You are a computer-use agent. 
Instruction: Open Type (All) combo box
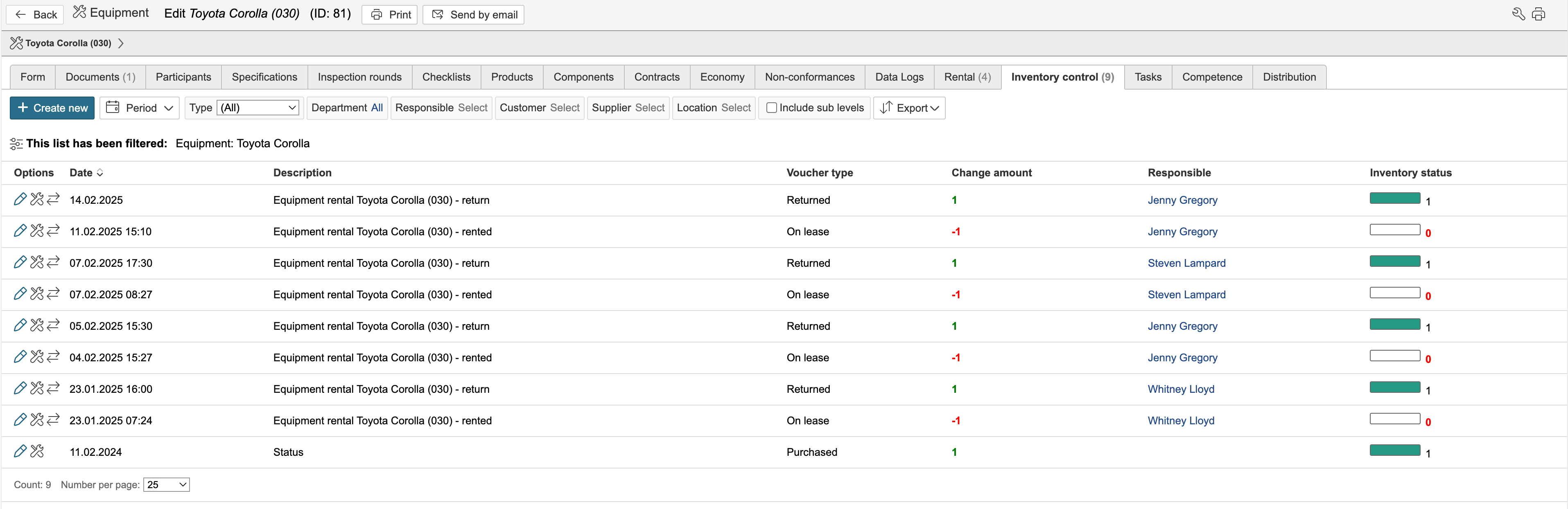point(259,108)
